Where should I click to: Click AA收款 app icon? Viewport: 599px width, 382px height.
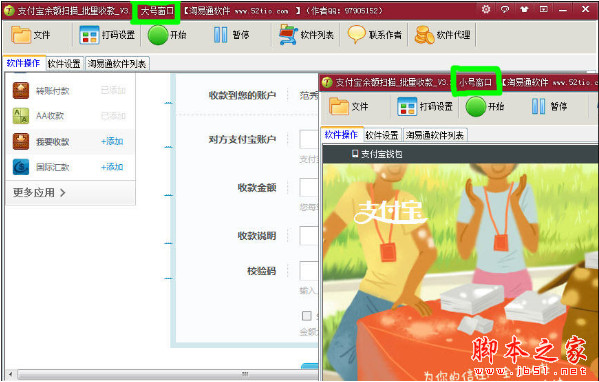[21, 116]
